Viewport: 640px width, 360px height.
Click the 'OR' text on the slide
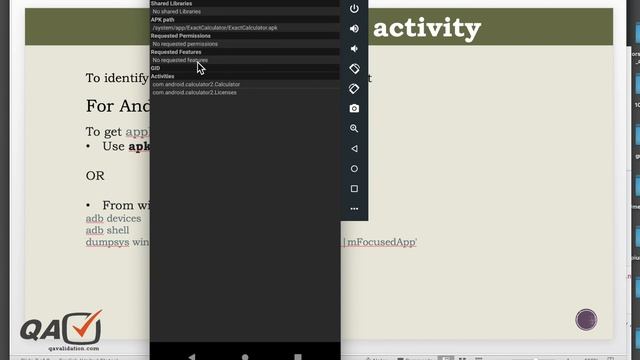[95, 176]
